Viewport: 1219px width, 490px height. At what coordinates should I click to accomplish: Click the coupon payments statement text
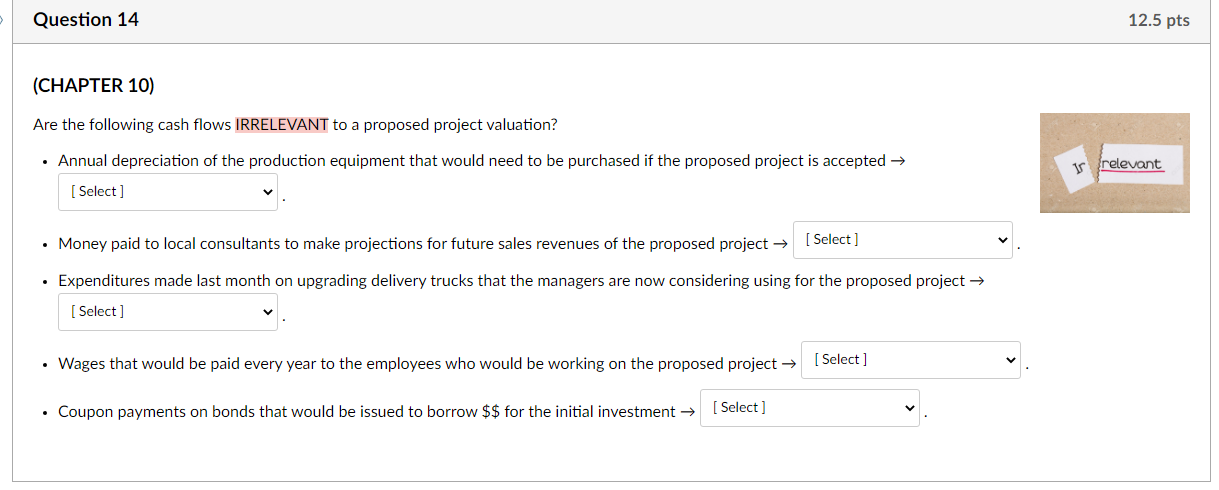point(366,412)
